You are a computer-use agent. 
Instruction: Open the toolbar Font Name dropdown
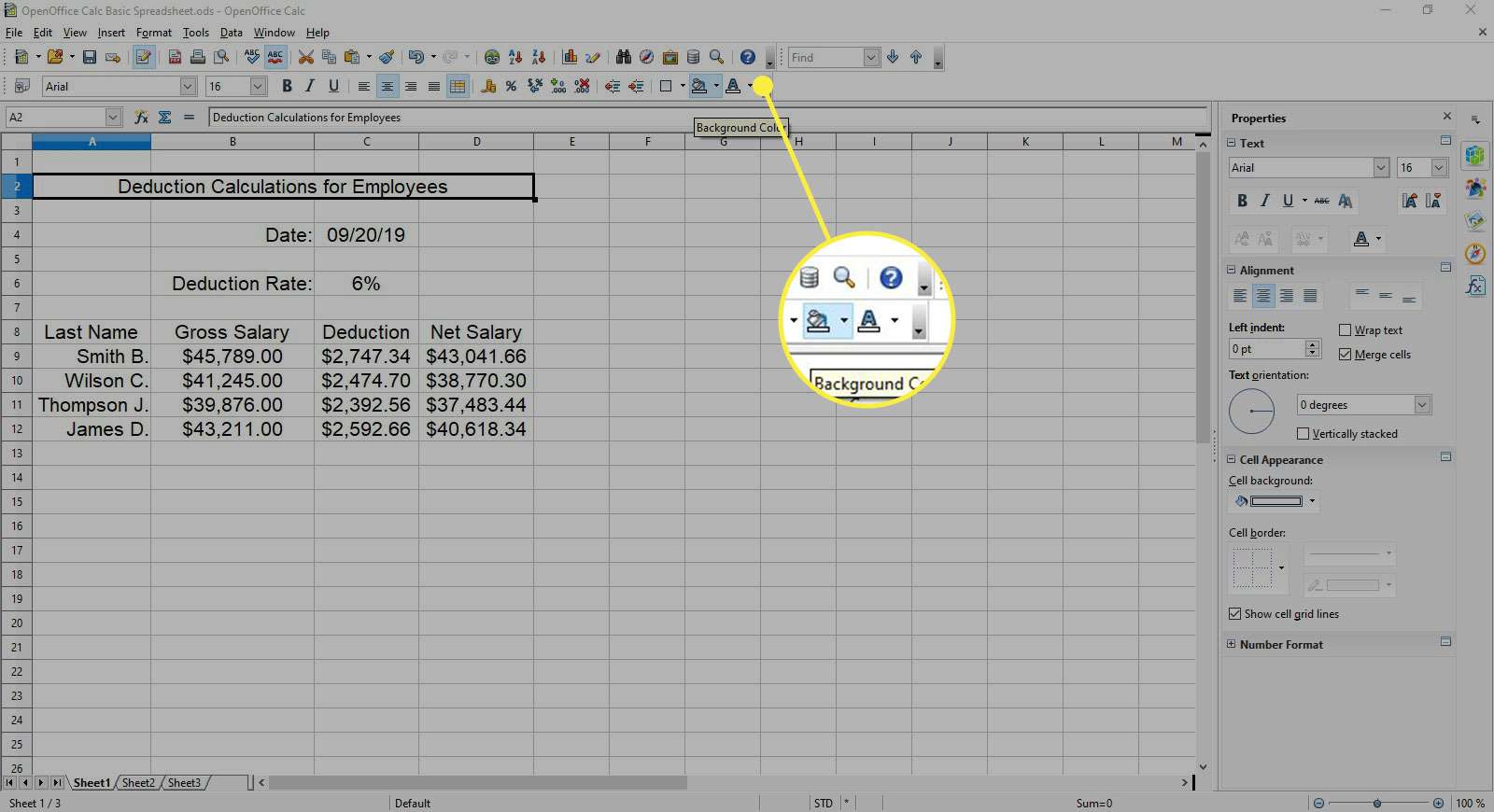(x=188, y=86)
